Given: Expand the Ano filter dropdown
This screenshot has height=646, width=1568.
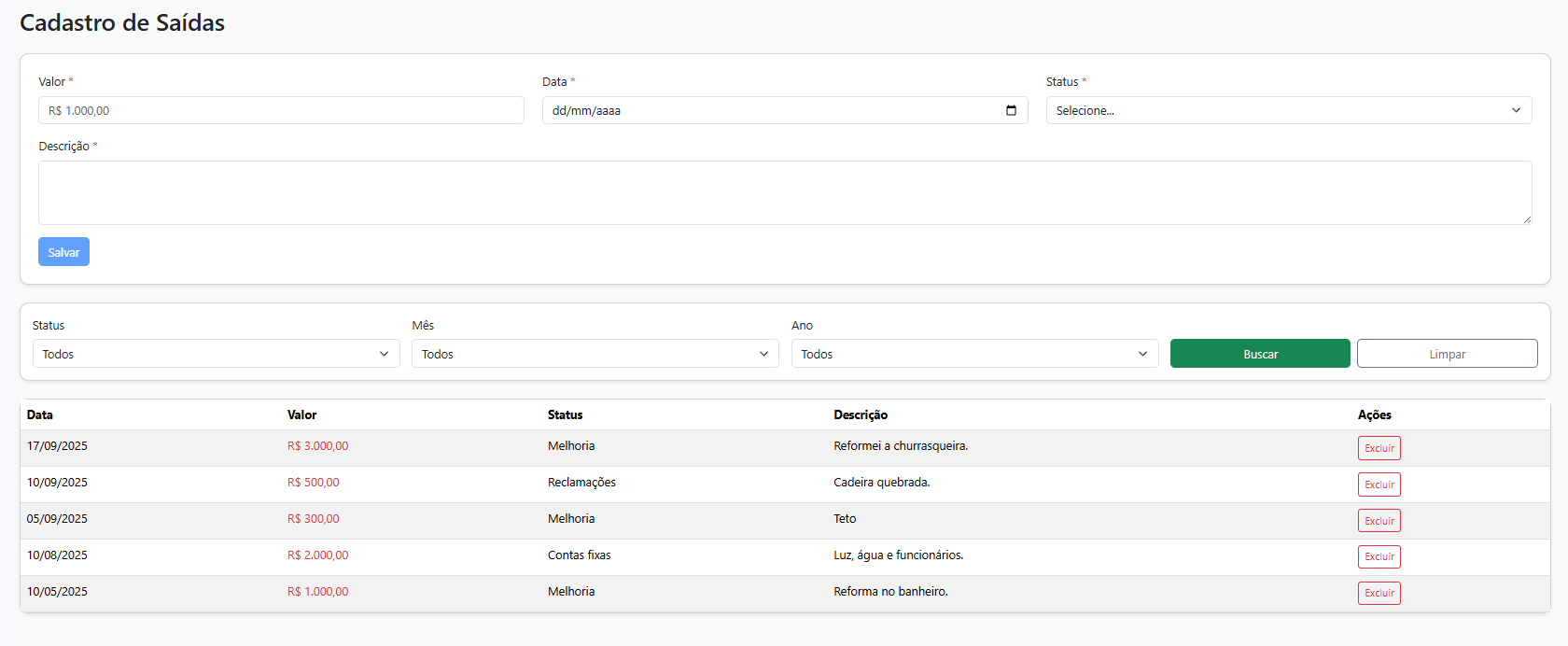Looking at the screenshot, I should 974,354.
